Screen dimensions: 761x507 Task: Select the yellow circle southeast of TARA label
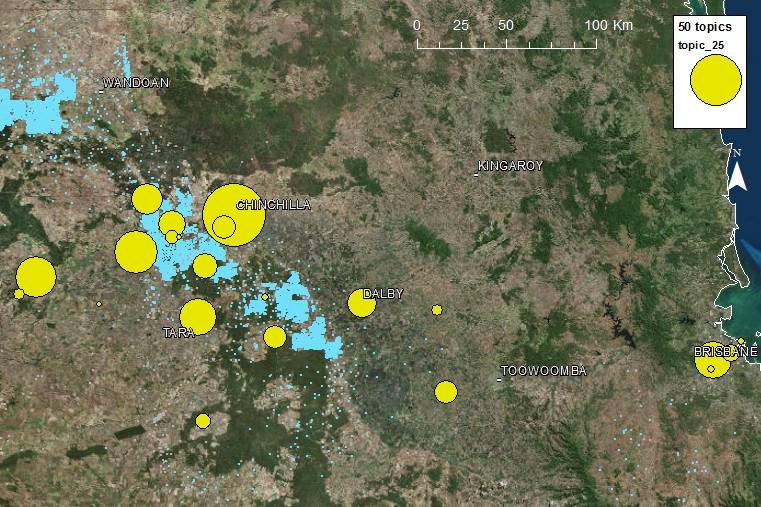[x=275, y=337]
